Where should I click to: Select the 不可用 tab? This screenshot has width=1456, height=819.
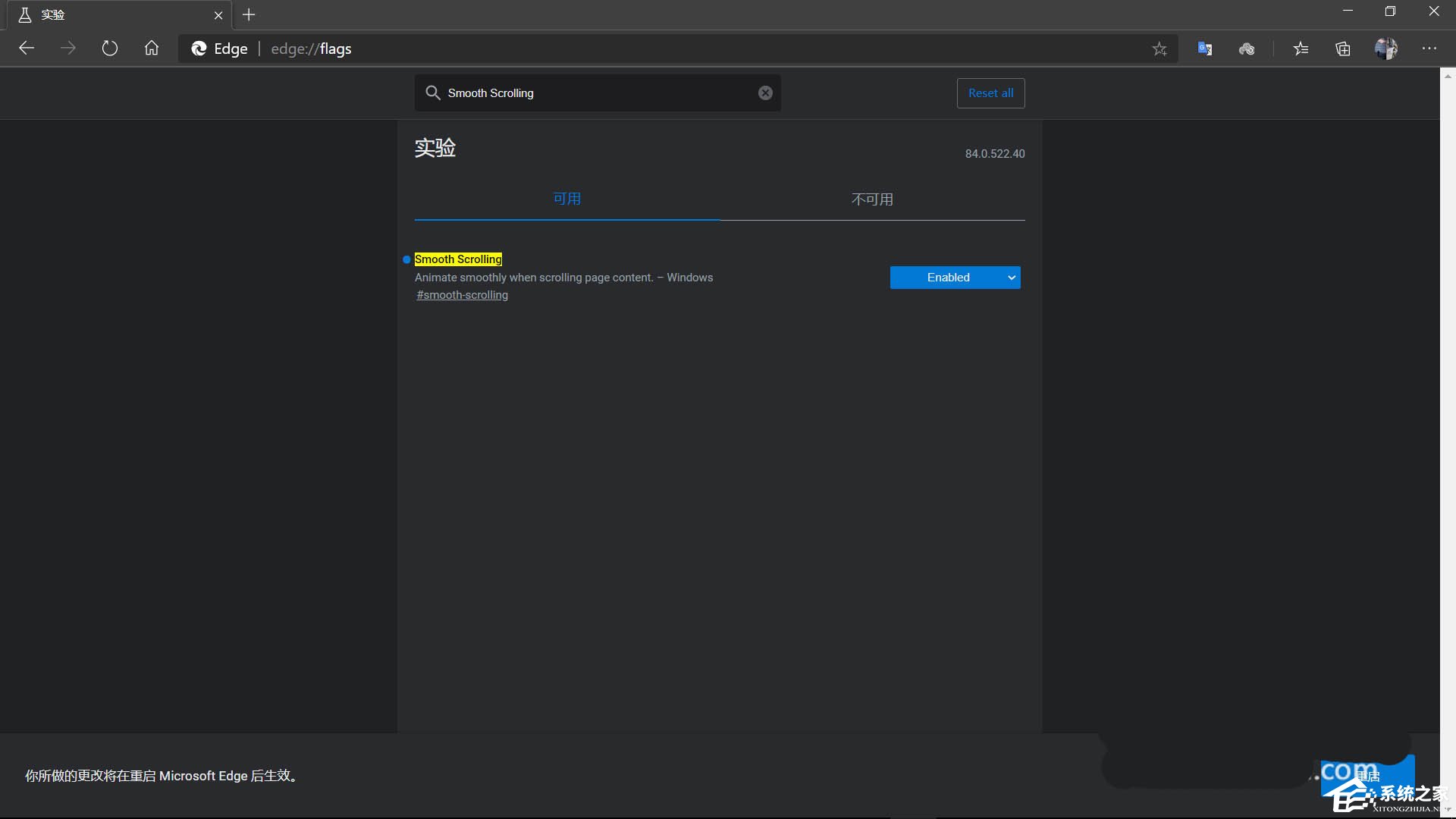tap(872, 199)
